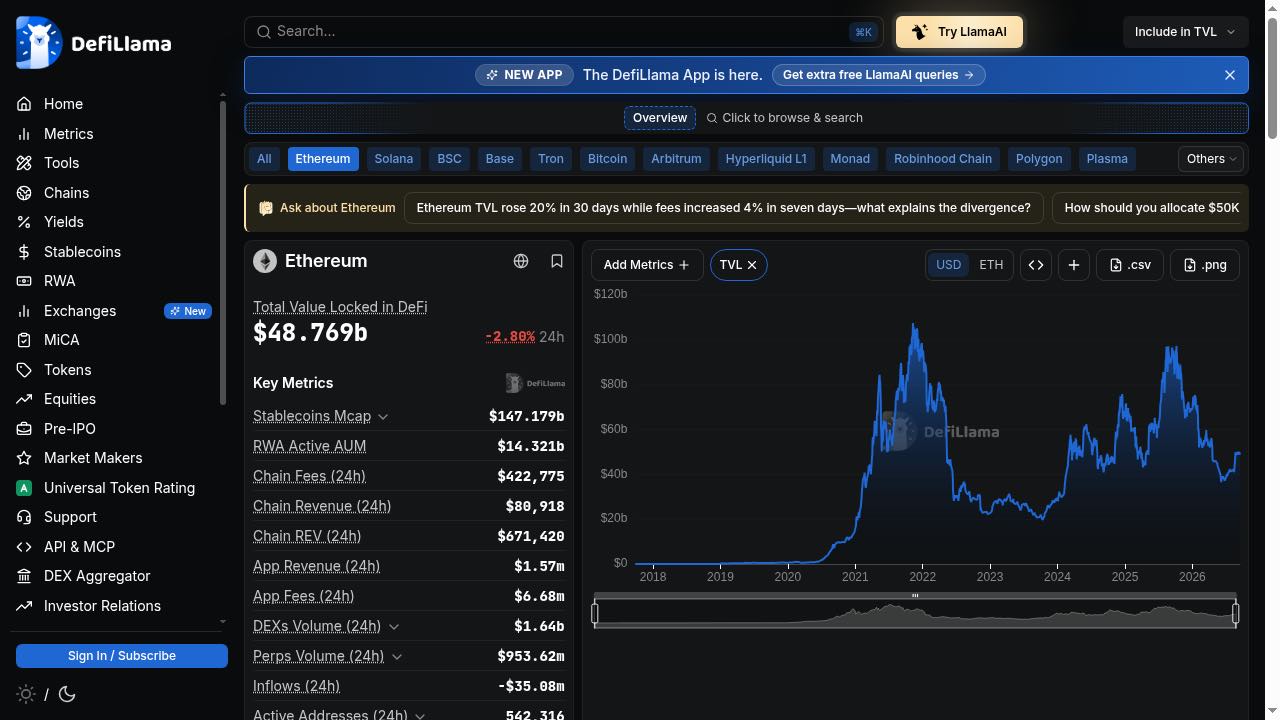
Task: Remove the TVL metric chip
Action: 752,265
